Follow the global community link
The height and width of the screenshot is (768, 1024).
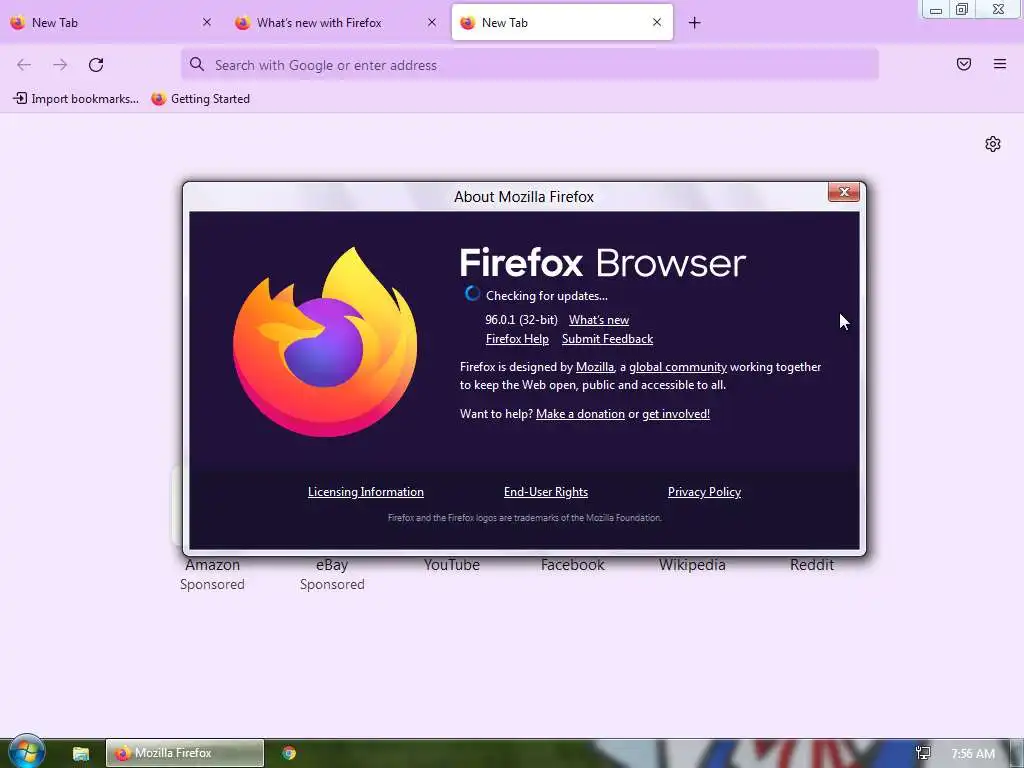pyautogui.click(x=678, y=367)
